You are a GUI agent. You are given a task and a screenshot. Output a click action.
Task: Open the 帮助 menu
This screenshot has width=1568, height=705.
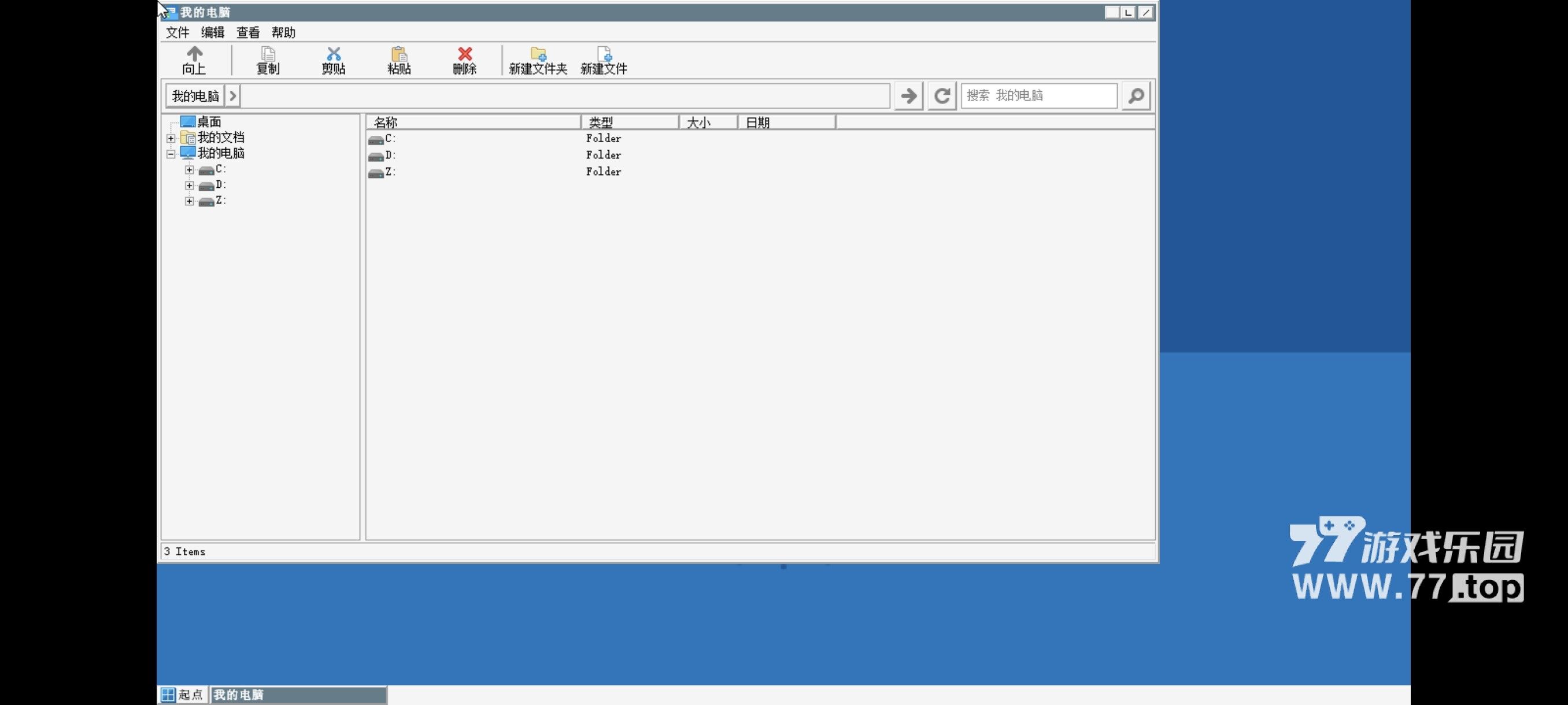(283, 32)
